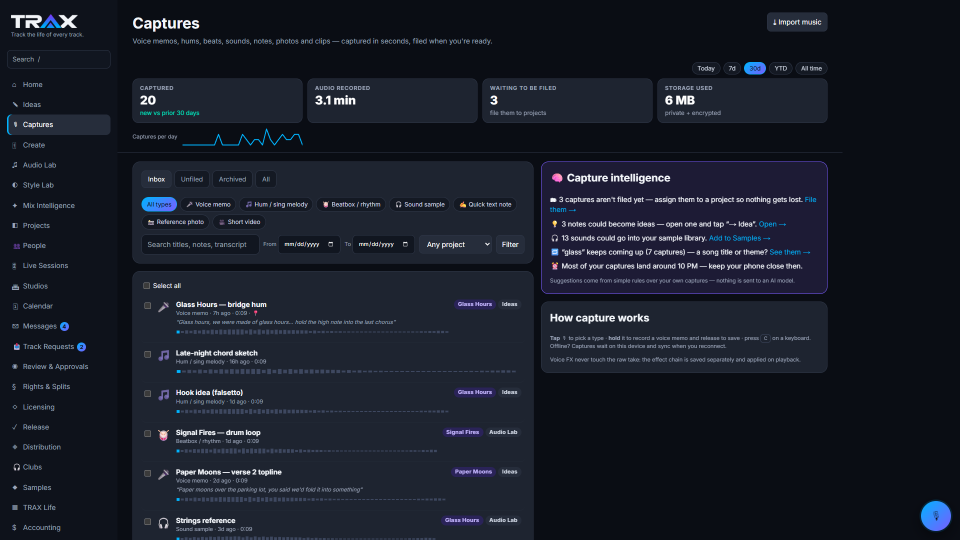Open the Any project dropdown
The width and height of the screenshot is (960, 540).
[x=456, y=244]
